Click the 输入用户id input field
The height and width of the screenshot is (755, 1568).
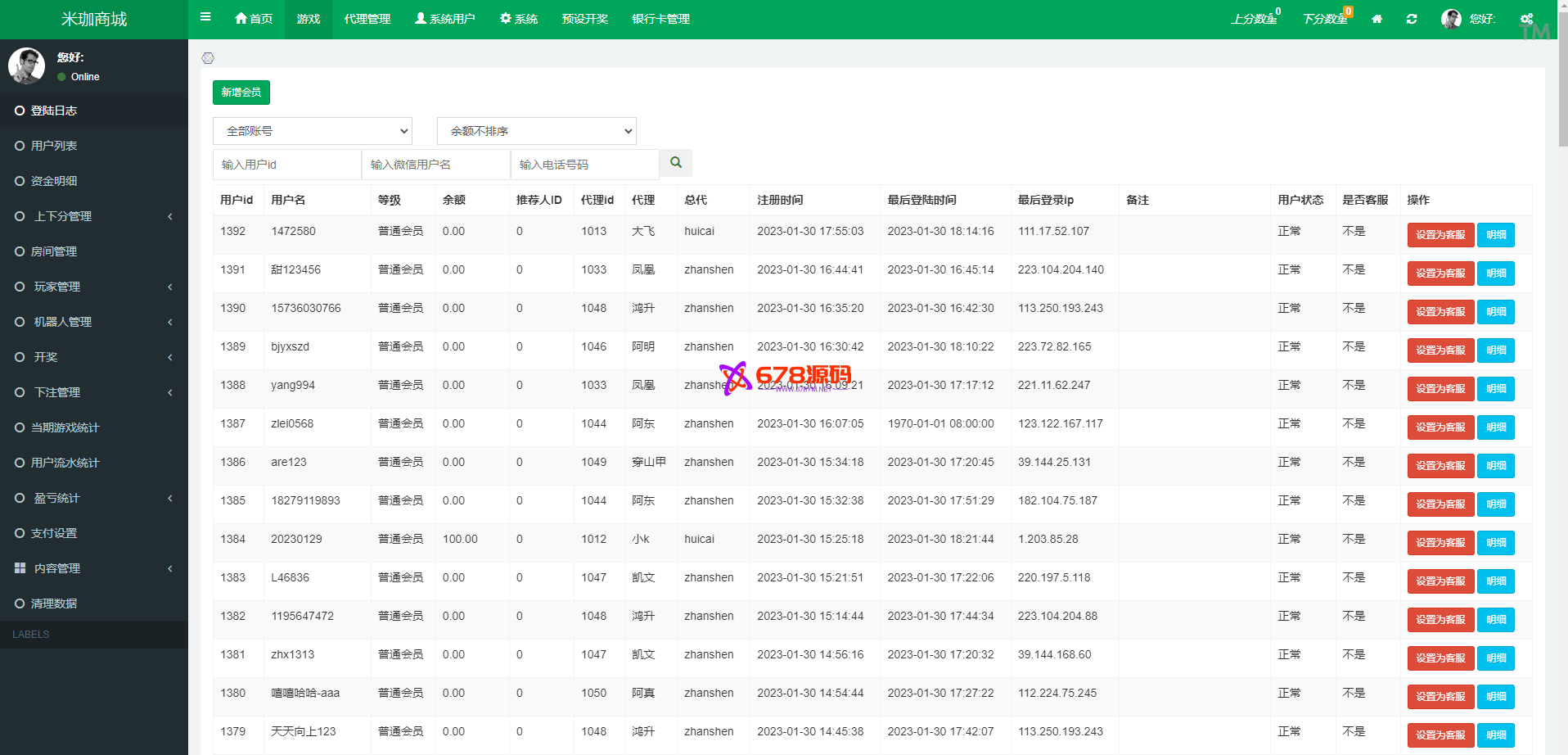click(x=286, y=165)
